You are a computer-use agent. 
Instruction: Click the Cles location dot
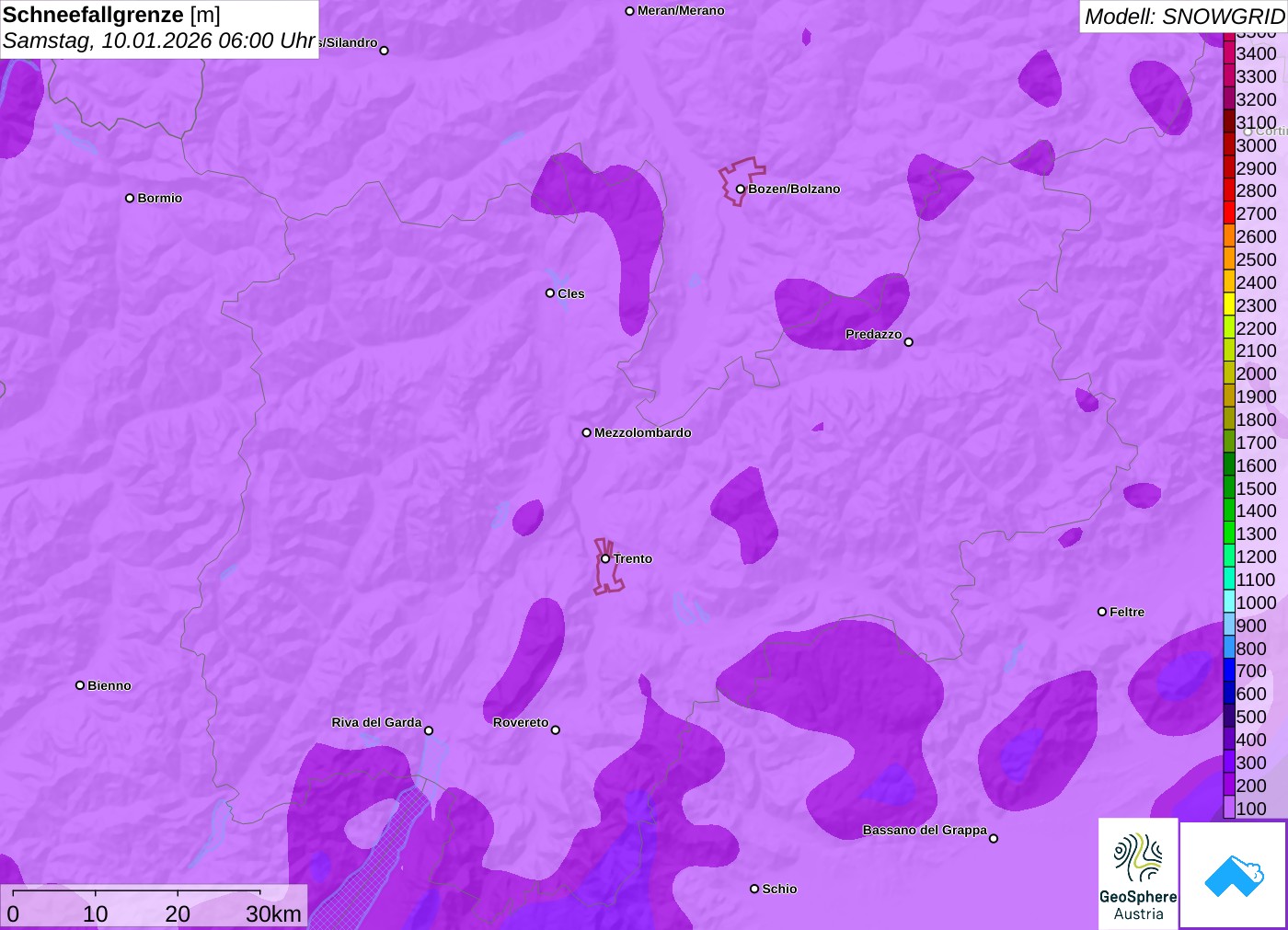click(x=550, y=293)
